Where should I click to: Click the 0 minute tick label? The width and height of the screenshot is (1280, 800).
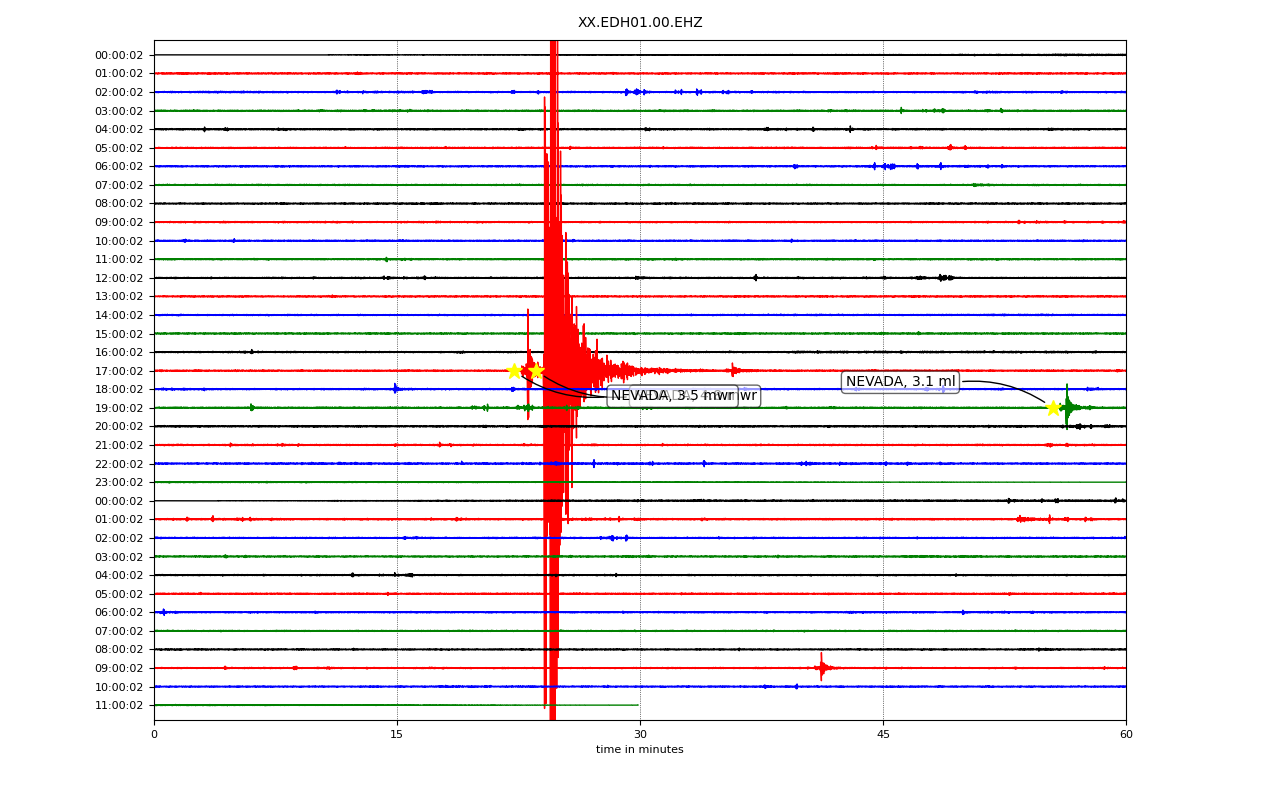click(x=154, y=735)
